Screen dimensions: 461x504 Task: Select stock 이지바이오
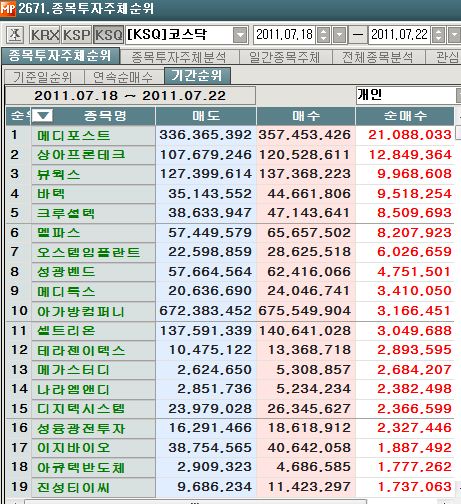[93, 448]
